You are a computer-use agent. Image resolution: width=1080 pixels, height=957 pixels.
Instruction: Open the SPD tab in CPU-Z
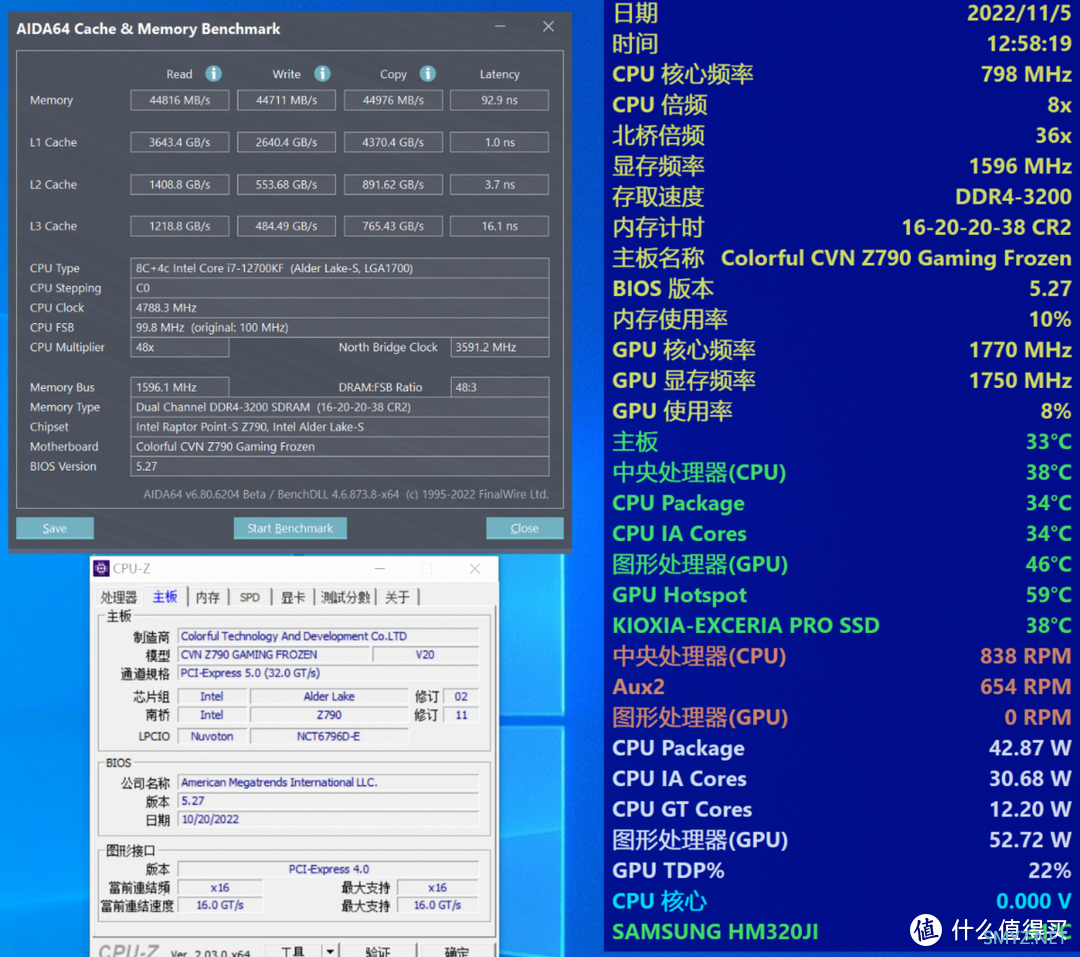coord(249,597)
